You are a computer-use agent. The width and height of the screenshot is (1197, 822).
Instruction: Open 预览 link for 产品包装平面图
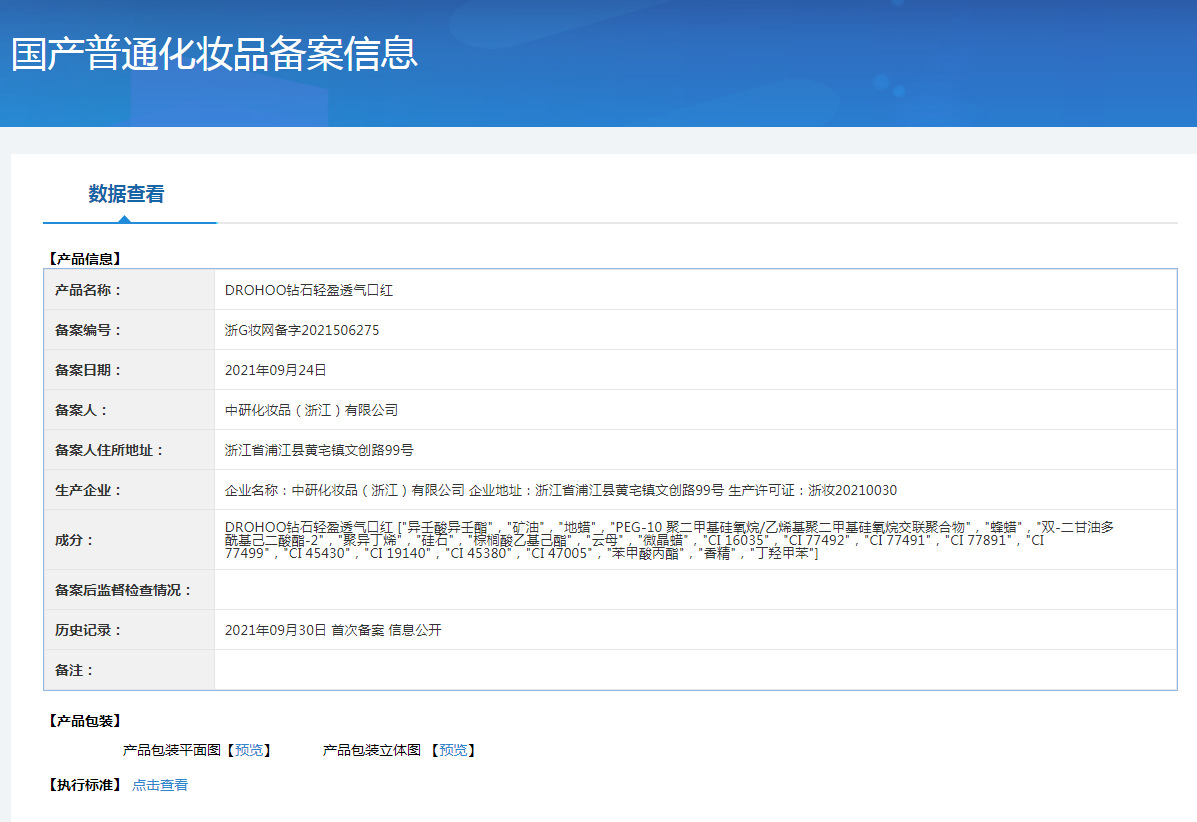click(249, 750)
